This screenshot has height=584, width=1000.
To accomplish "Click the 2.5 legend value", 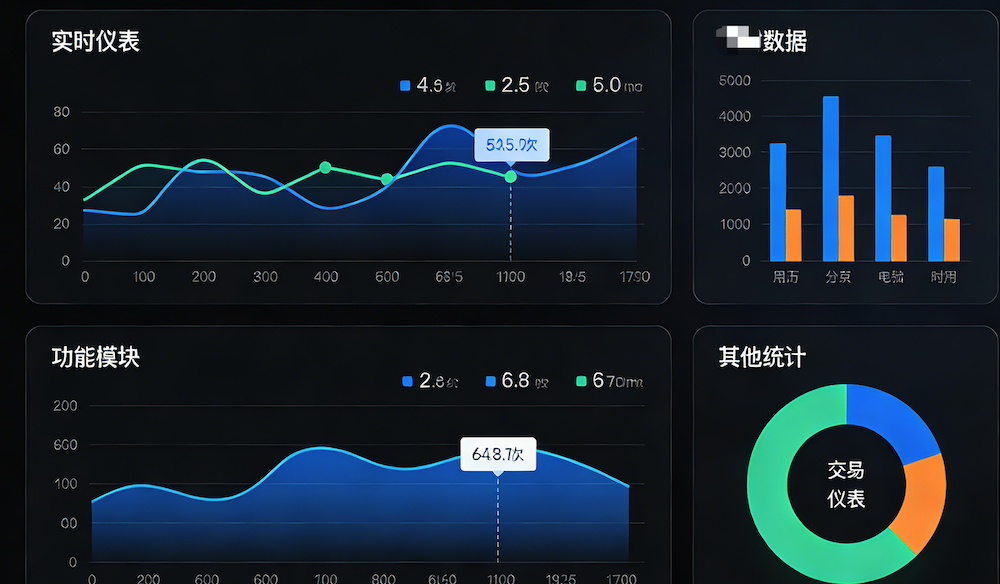I will pyautogui.click(x=515, y=85).
